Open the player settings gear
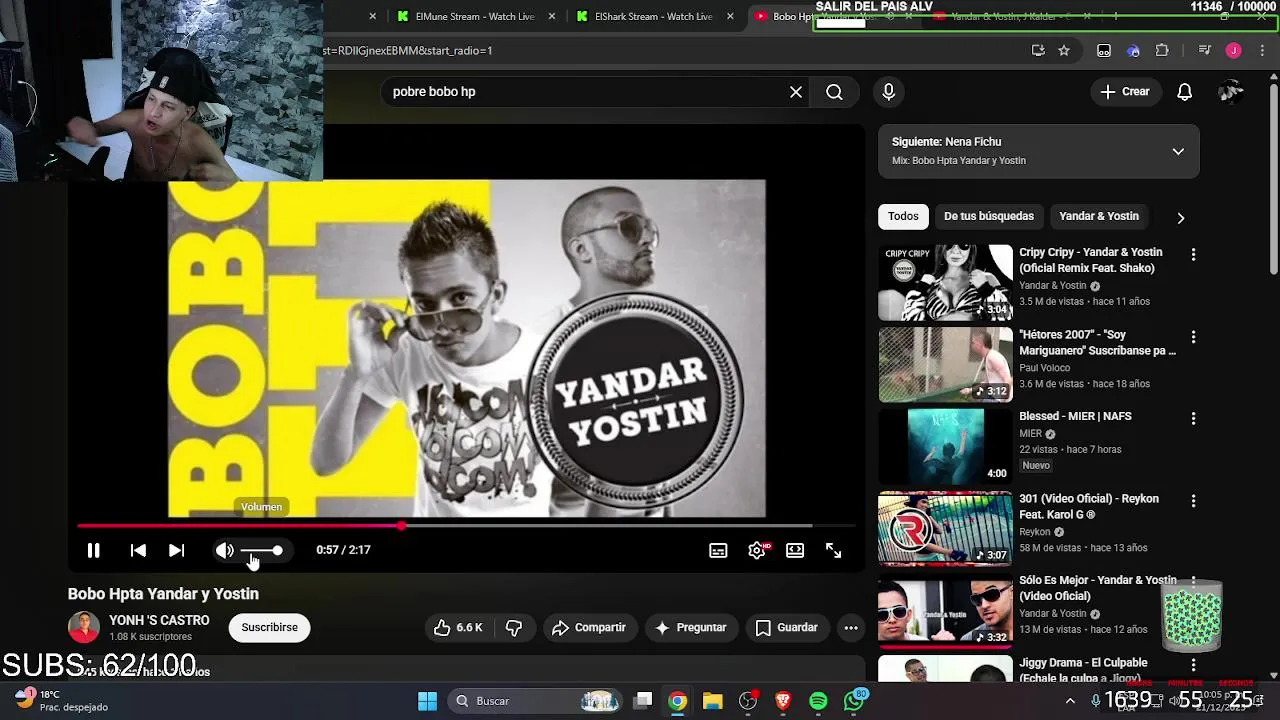Screen dimensions: 1280x720 (x=757, y=550)
